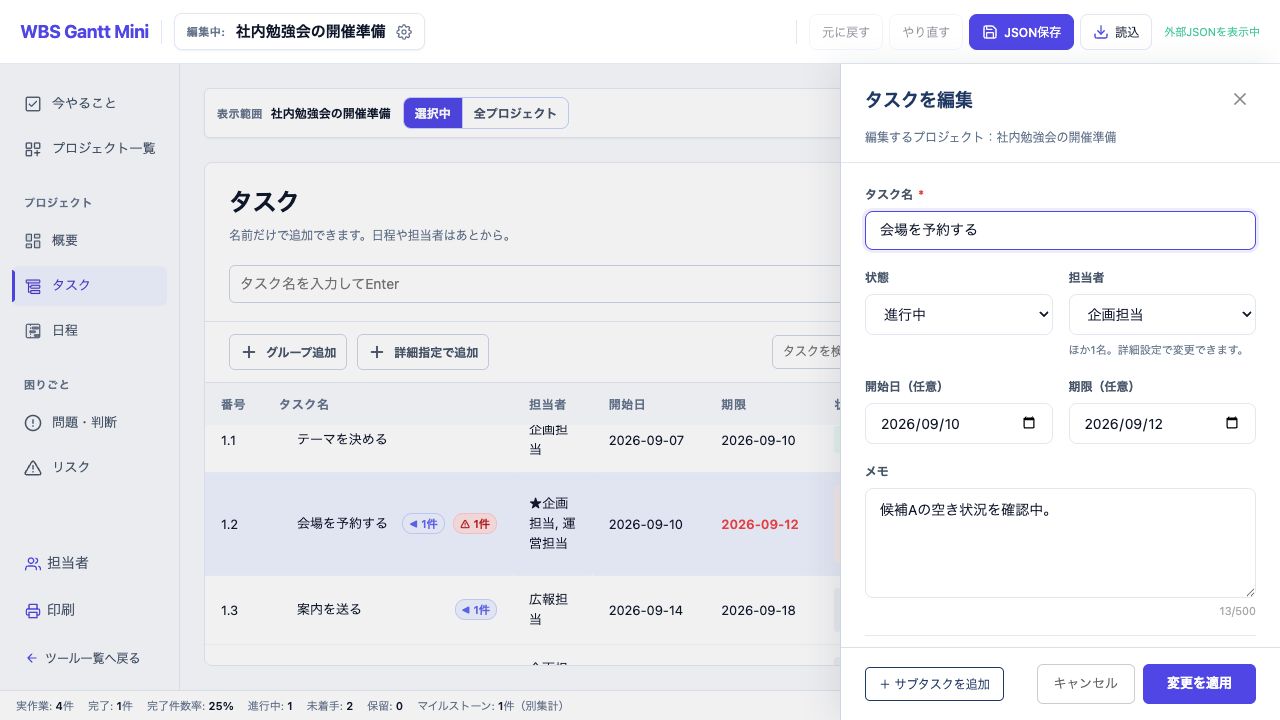This screenshot has height=720, width=1280.
Task: Click the red 1件 warning badge
Action: (x=475, y=523)
